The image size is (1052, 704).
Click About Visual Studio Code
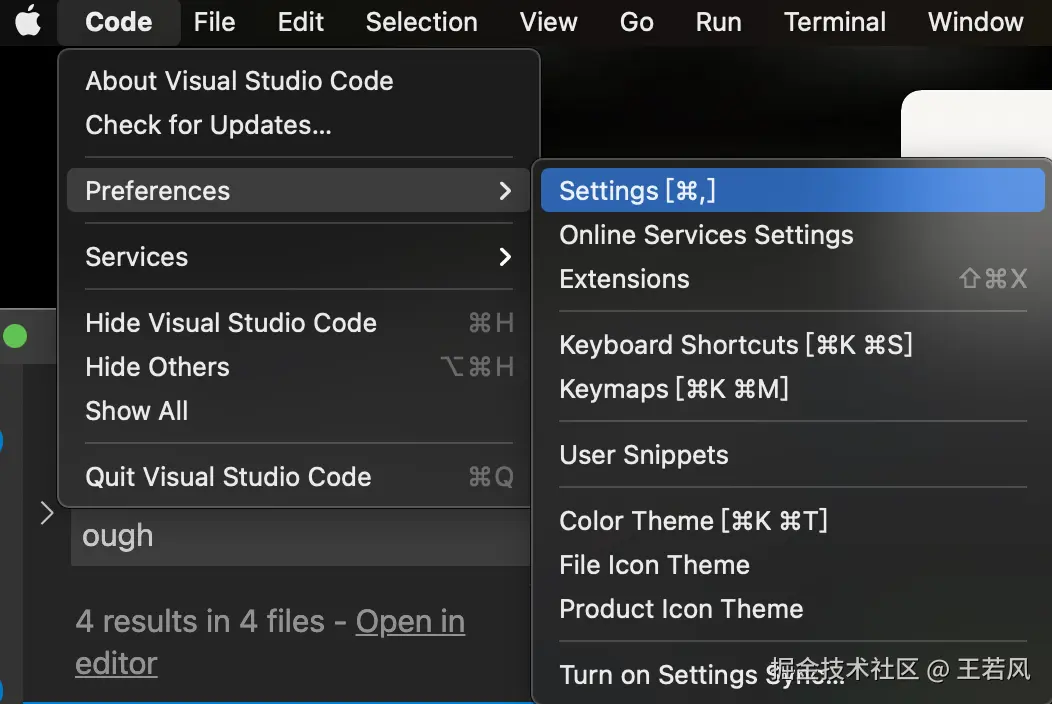point(239,81)
